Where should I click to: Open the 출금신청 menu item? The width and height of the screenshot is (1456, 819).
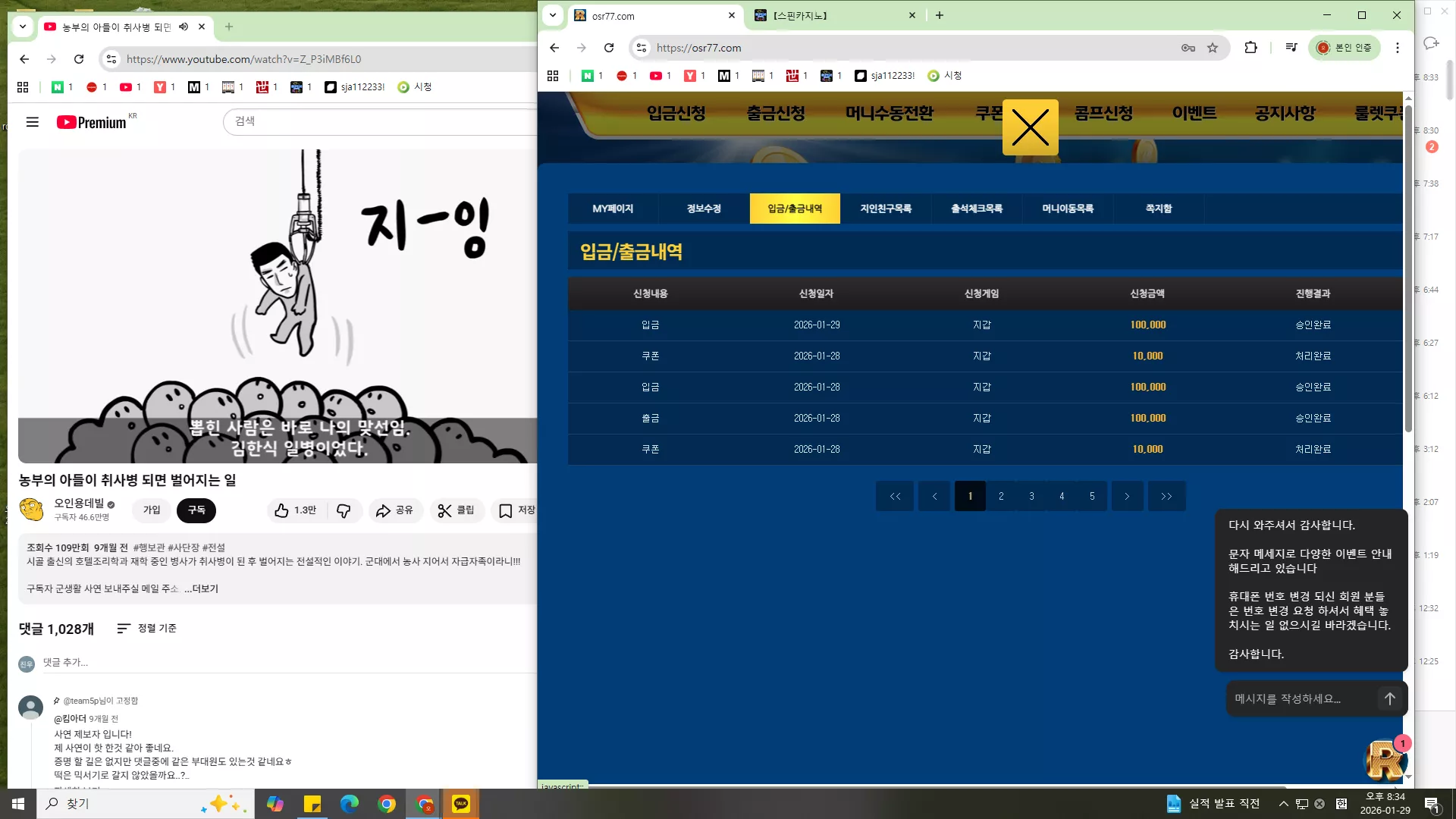coord(776,114)
